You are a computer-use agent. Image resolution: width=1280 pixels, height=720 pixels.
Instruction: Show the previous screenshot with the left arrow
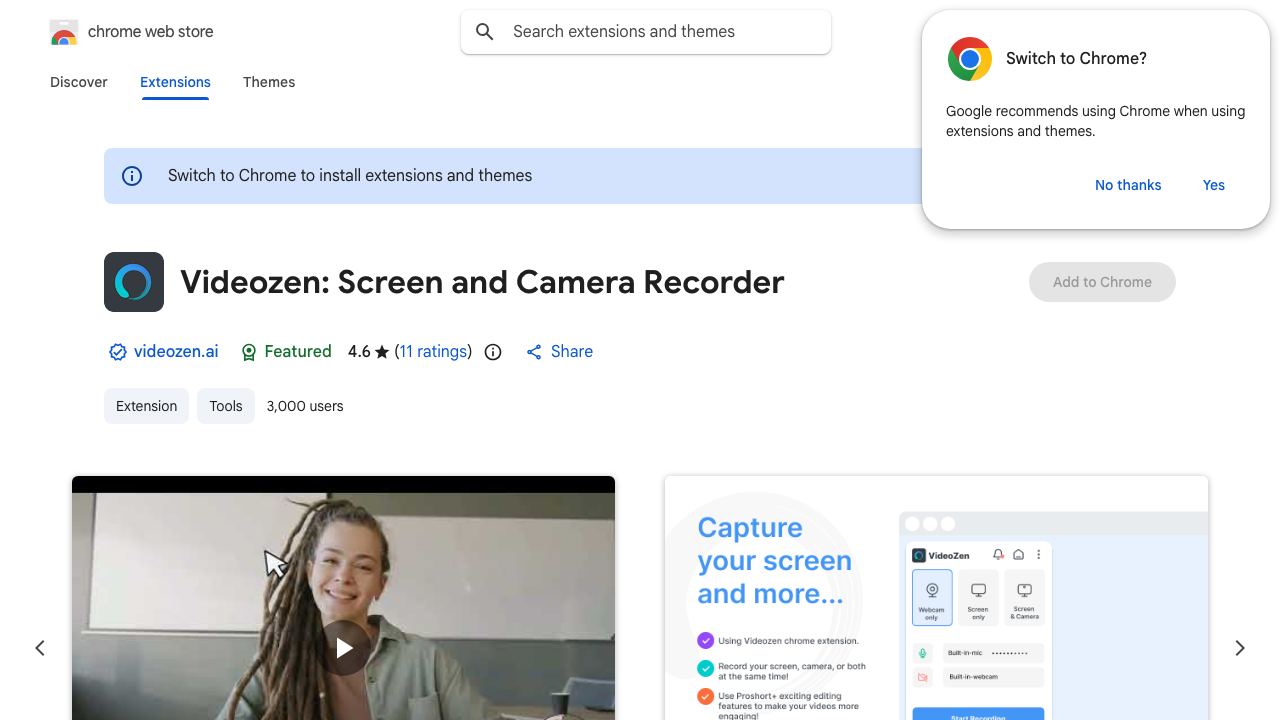click(x=40, y=648)
